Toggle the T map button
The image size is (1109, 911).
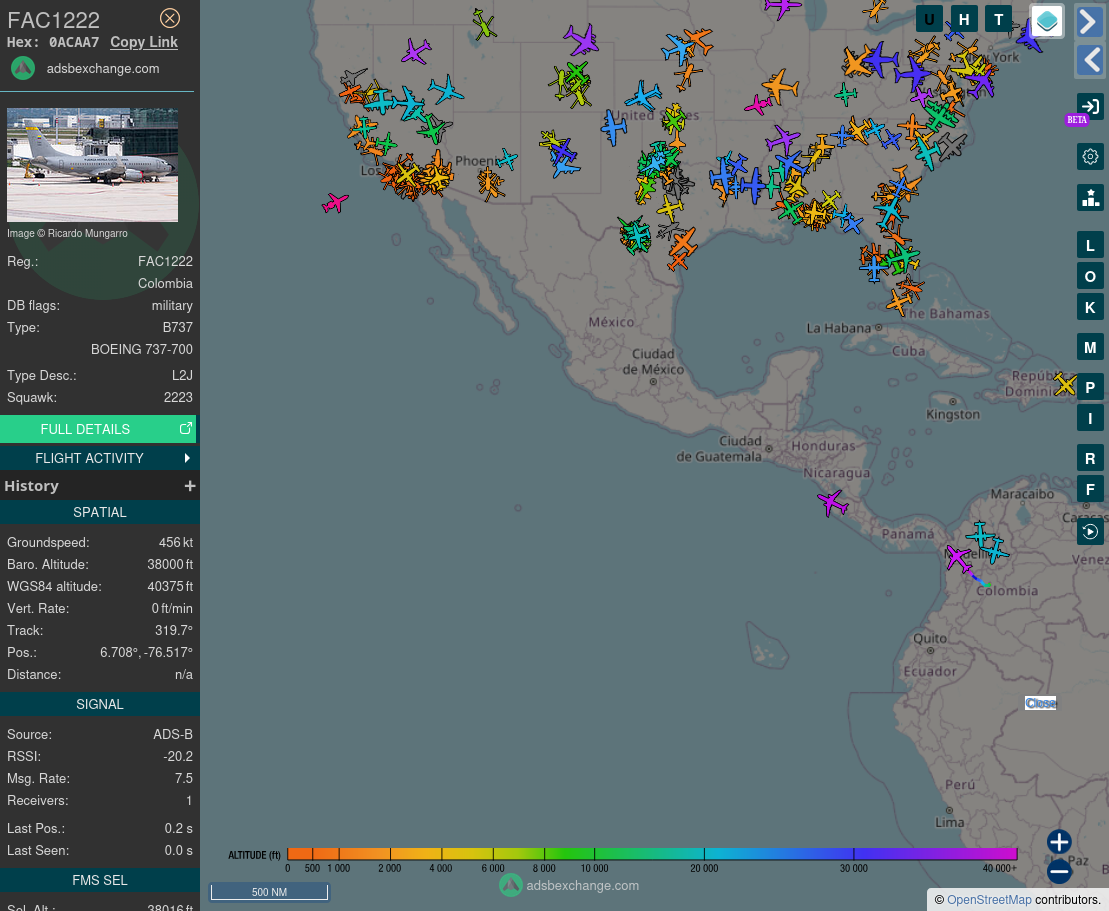pos(998,19)
